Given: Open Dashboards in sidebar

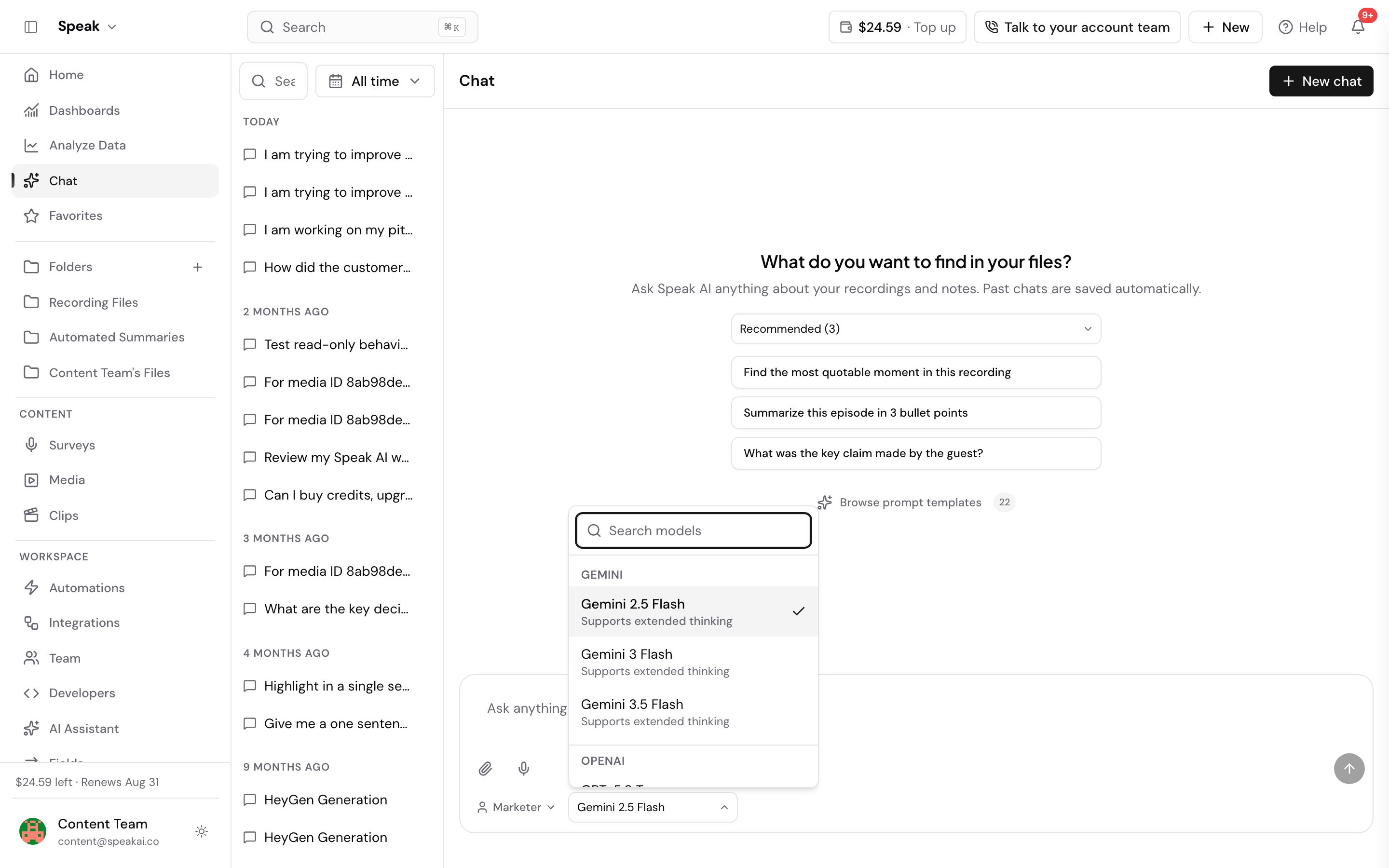Looking at the screenshot, I should 115,110.
